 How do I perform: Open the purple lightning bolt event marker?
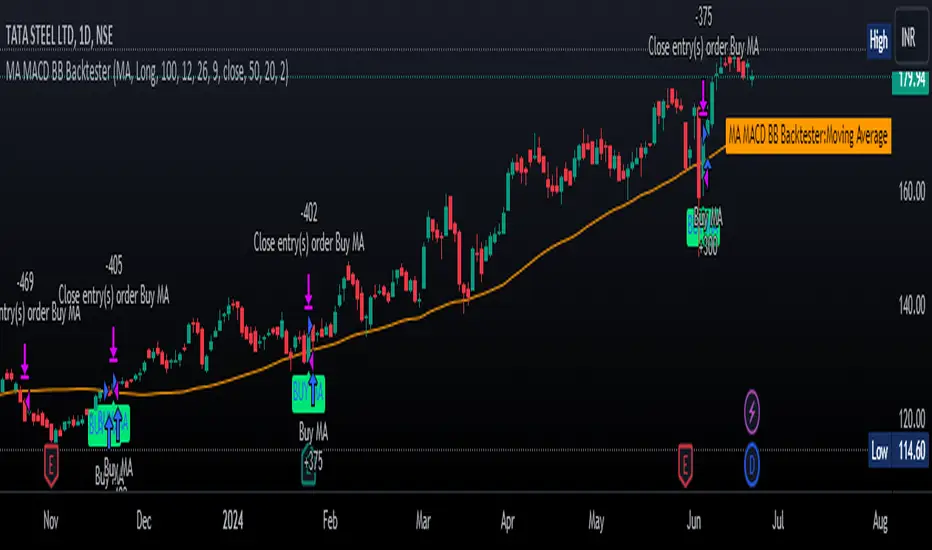[x=751, y=411]
